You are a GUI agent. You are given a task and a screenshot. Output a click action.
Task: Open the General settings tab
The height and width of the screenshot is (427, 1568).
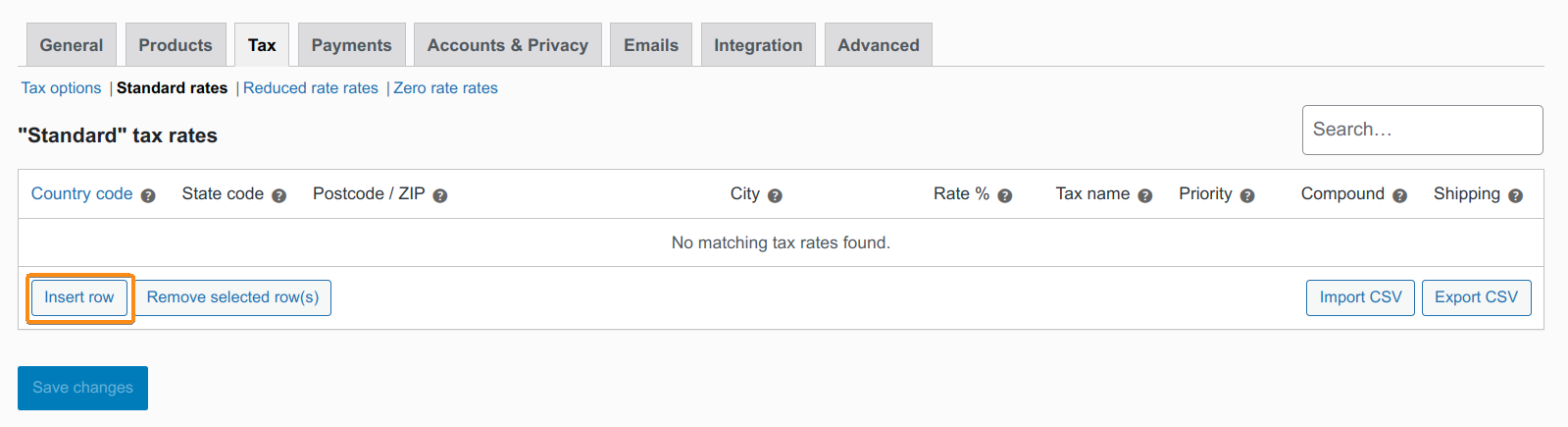tap(72, 45)
